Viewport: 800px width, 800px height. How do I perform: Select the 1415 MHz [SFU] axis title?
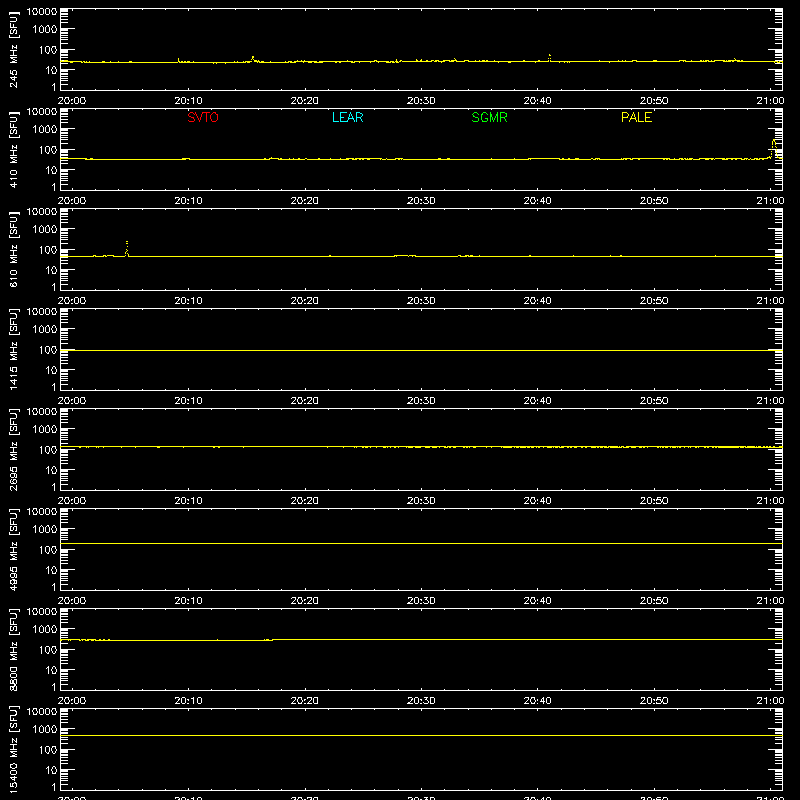point(13,349)
